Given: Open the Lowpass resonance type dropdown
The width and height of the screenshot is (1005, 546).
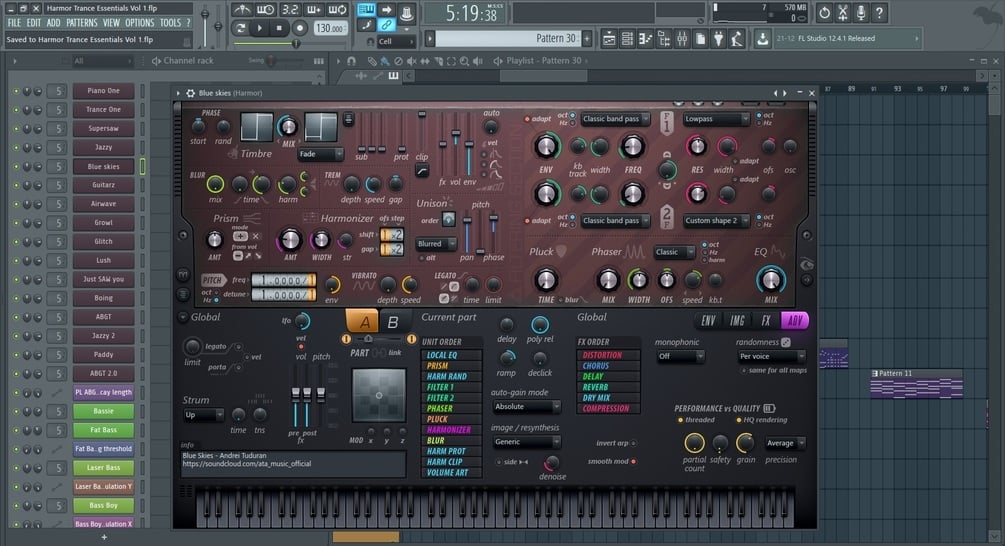Looking at the screenshot, I should [x=716, y=119].
